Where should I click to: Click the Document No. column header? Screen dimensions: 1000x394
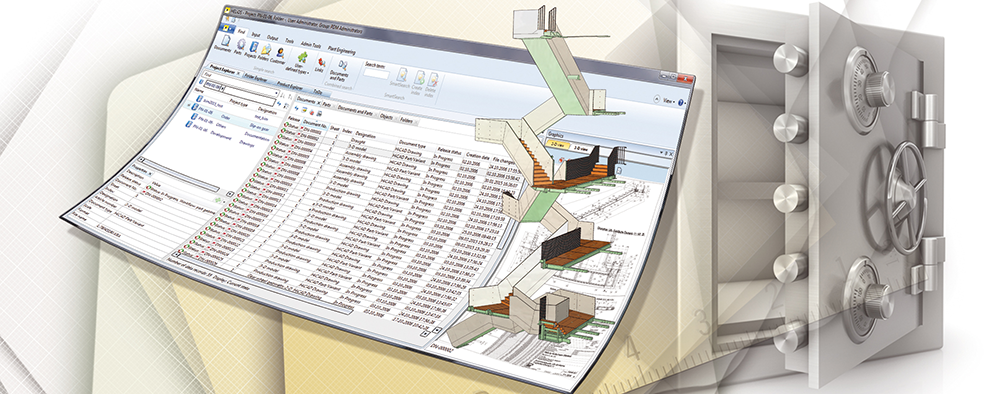[314, 124]
